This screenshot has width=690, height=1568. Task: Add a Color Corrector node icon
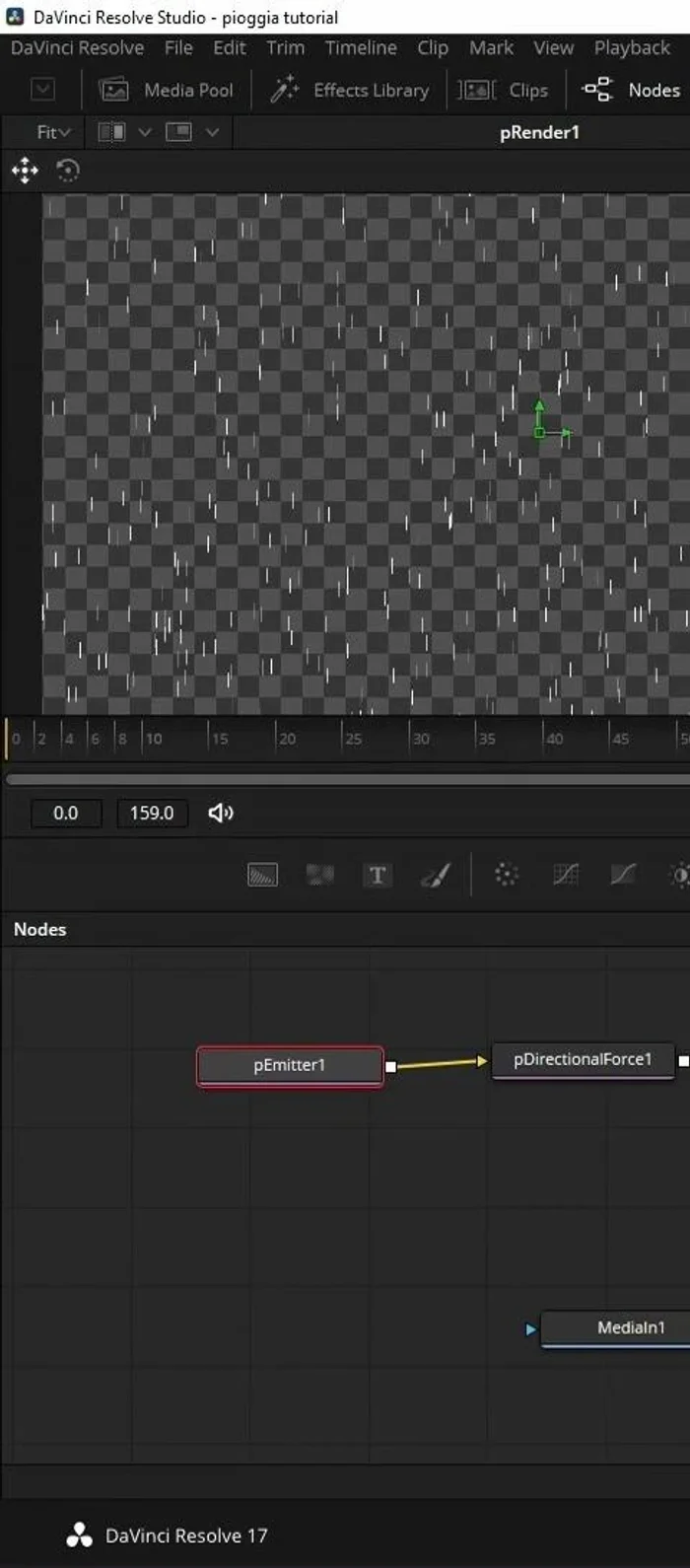[565, 875]
